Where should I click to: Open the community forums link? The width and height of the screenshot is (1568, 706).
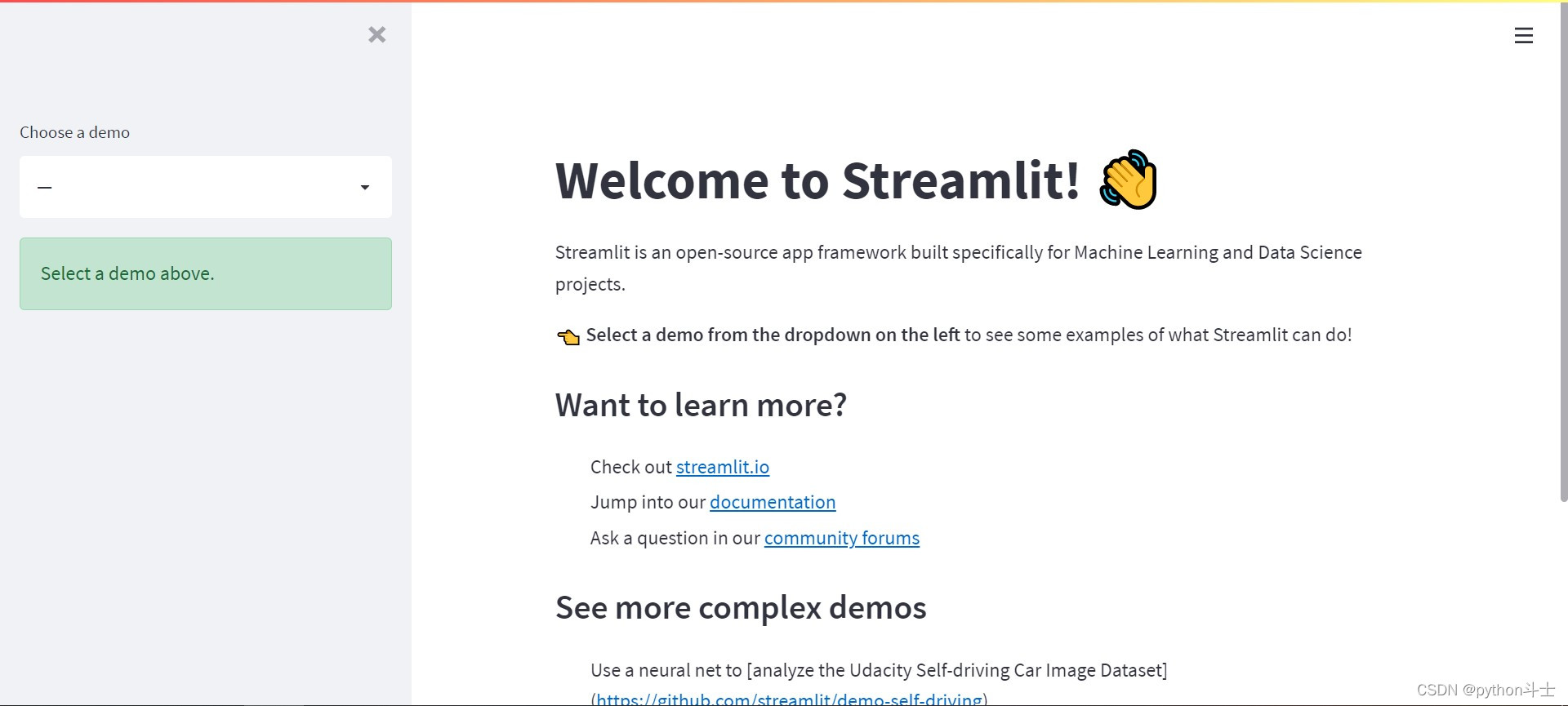(842, 538)
